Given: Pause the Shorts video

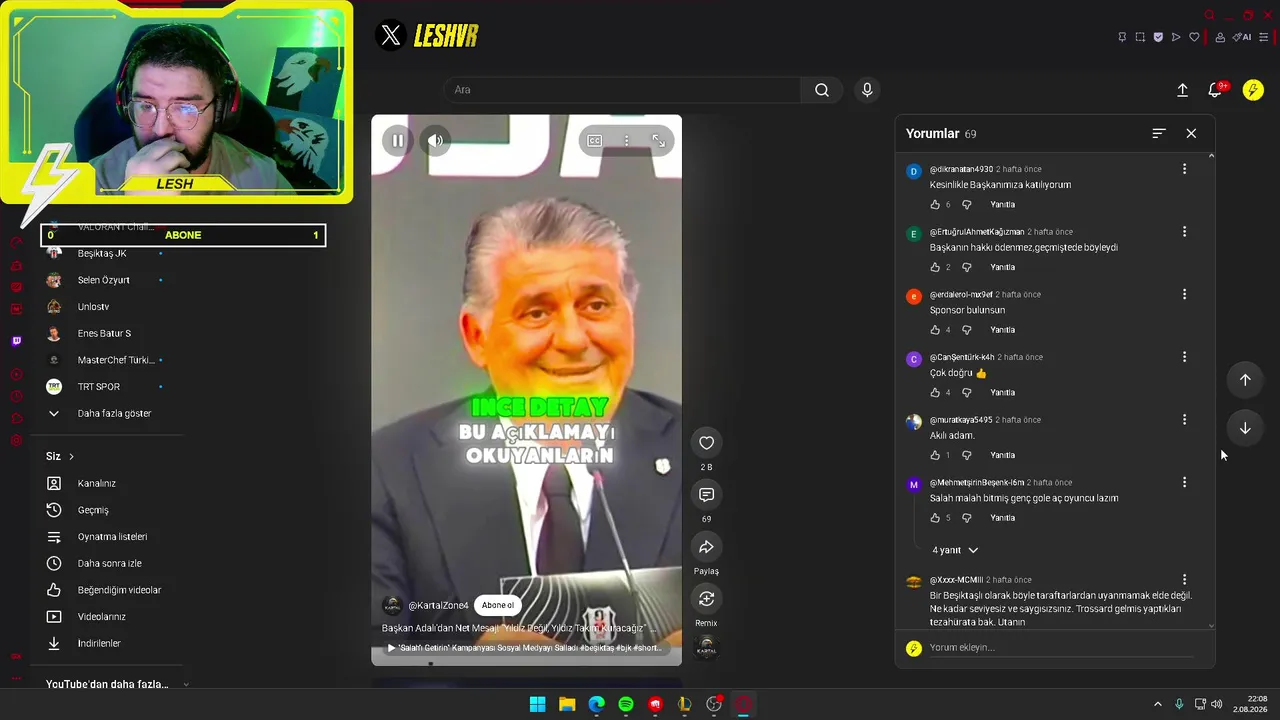Looking at the screenshot, I should point(397,141).
